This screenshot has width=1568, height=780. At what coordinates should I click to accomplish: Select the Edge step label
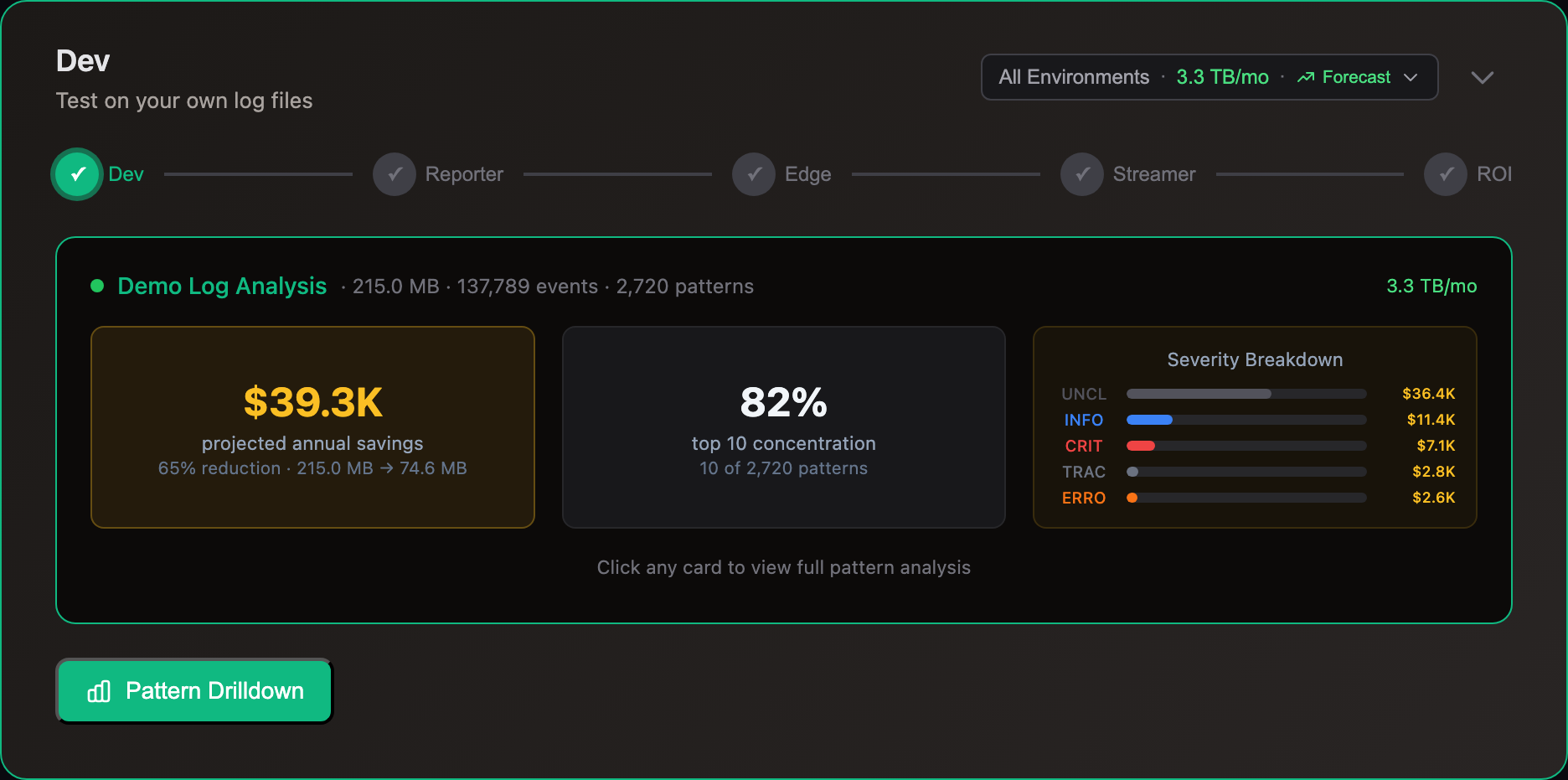pyautogui.click(x=807, y=174)
